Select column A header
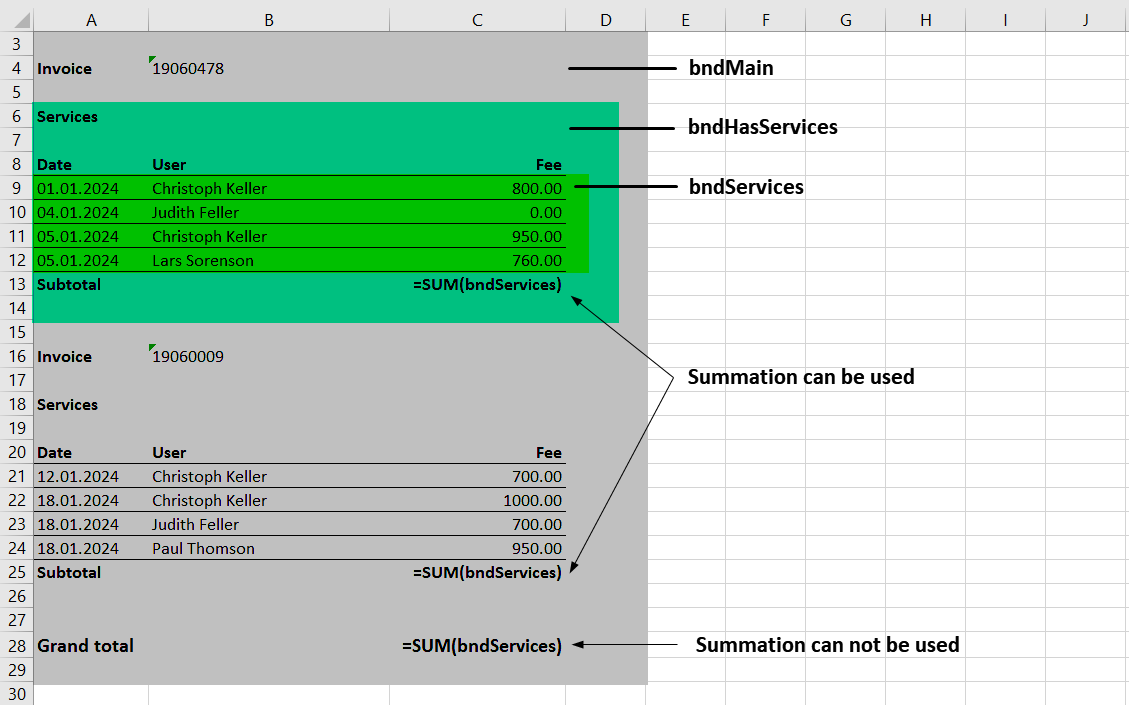Screen dimensions: 1129x705 (91, 20)
